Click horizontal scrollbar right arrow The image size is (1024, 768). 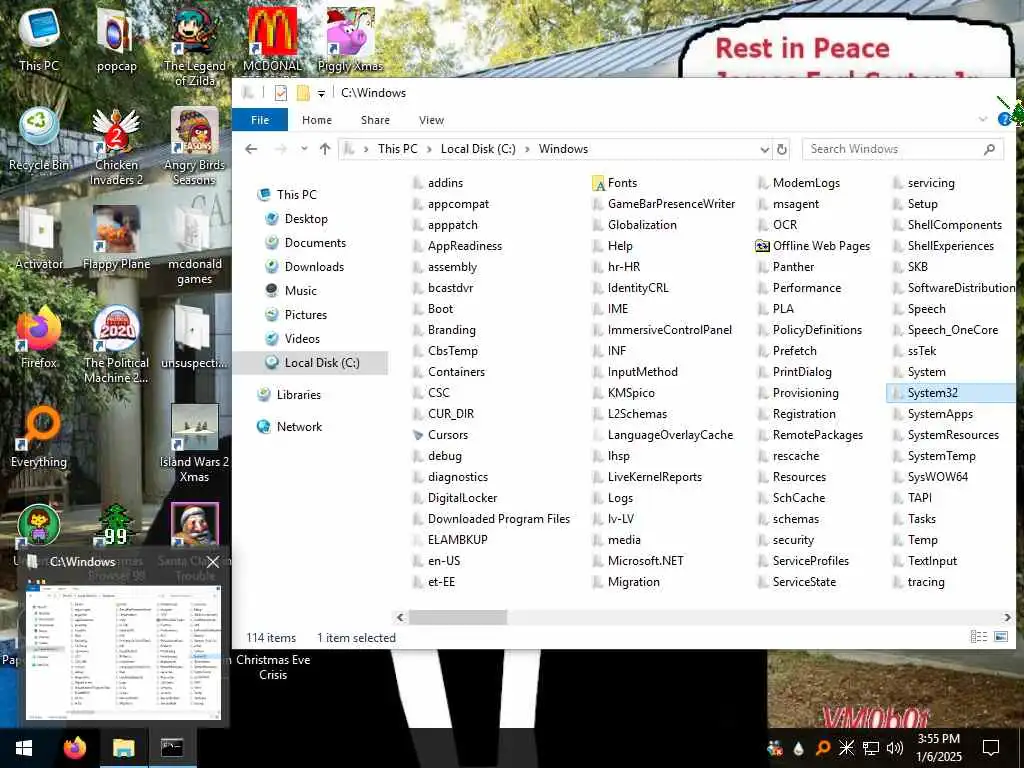(1008, 617)
